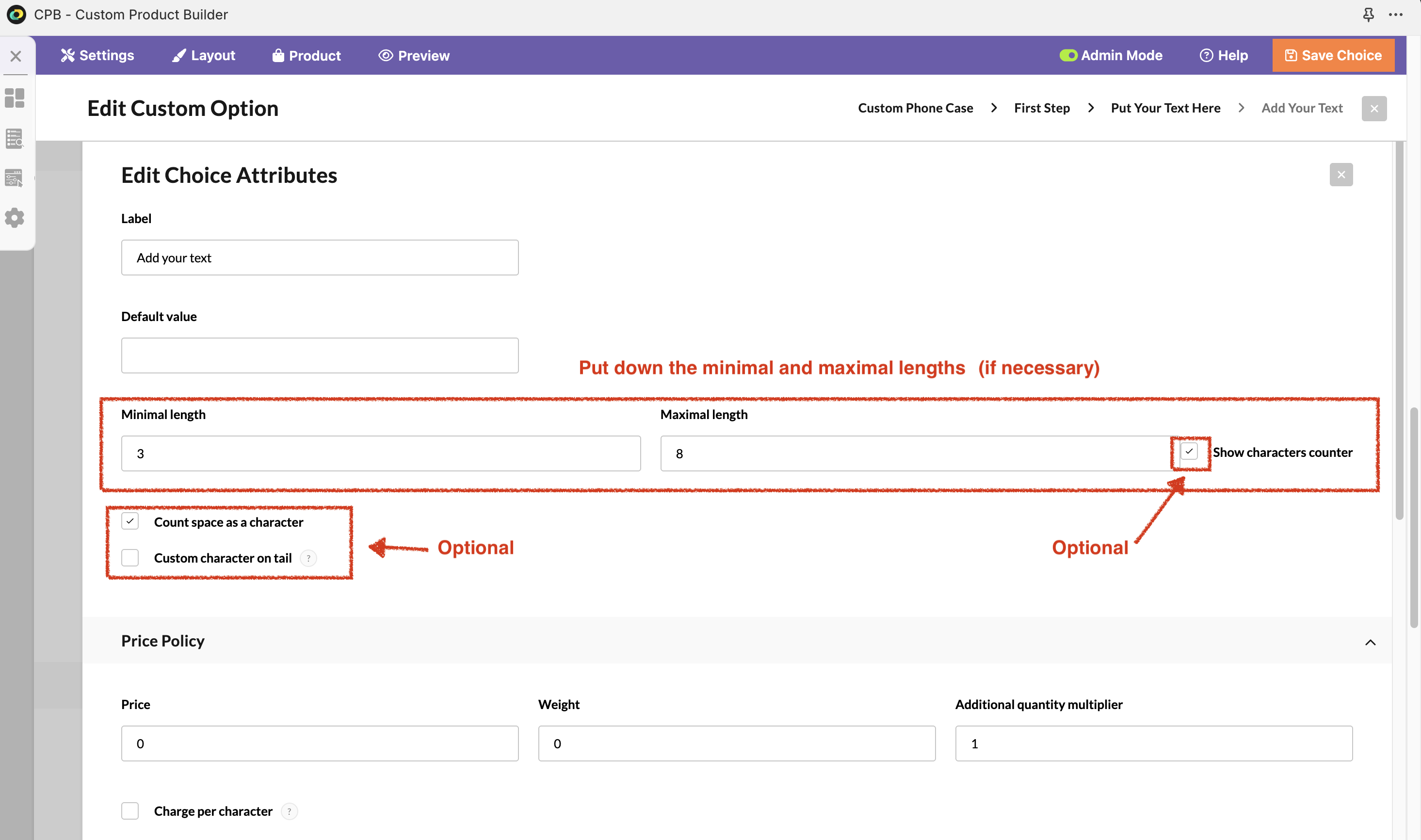Uncheck Show characters counter checkbox
Viewport: 1421px width, 840px height.
point(1189,452)
